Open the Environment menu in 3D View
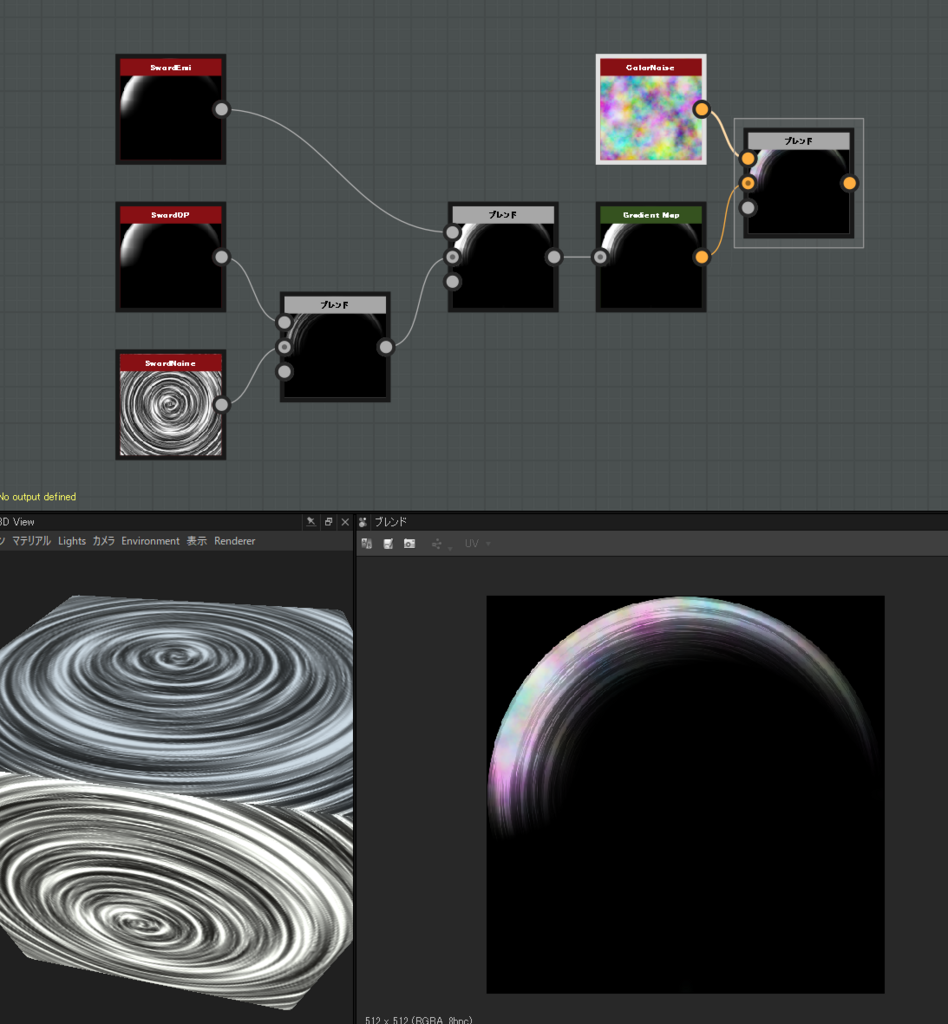 tap(150, 541)
